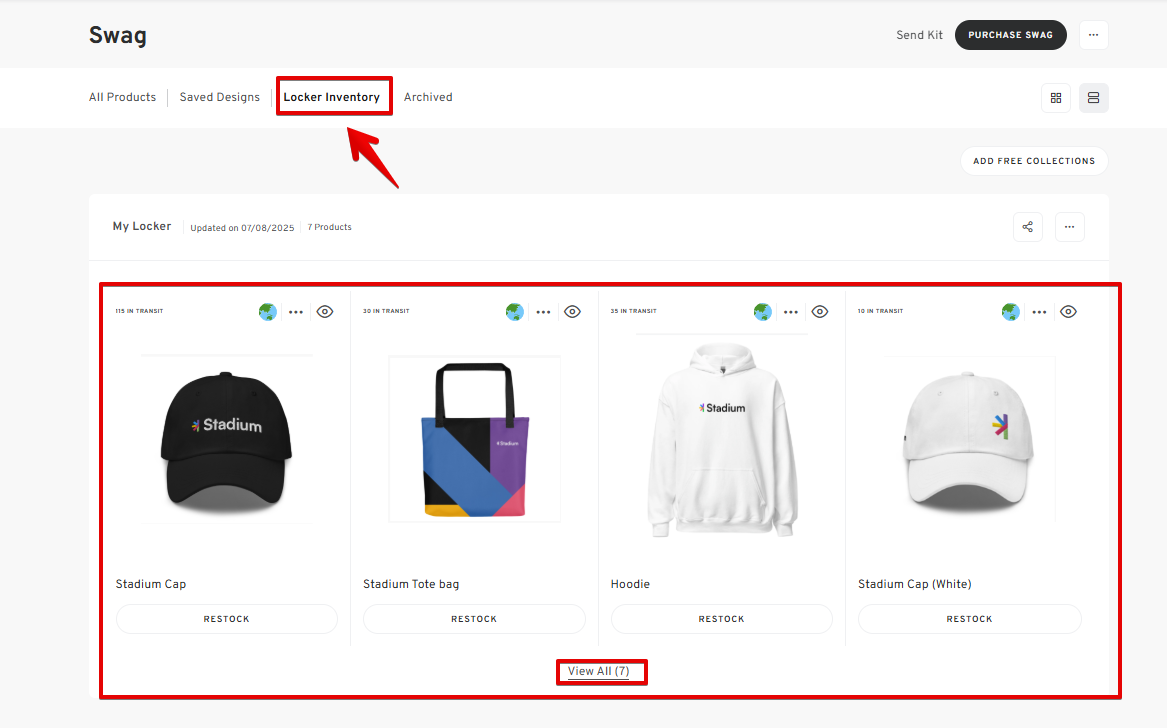Click the Purchase Swag button
The height and width of the screenshot is (728, 1167).
(x=1010, y=35)
